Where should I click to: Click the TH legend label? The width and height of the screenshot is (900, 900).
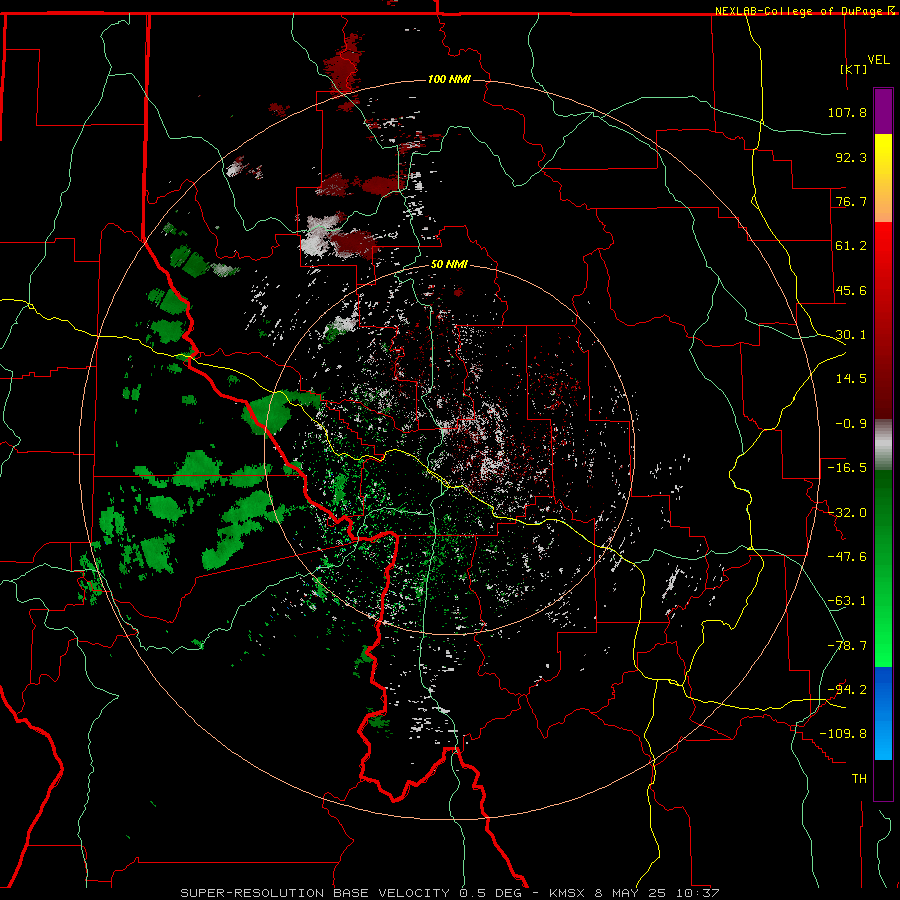(x=859, y=779)
